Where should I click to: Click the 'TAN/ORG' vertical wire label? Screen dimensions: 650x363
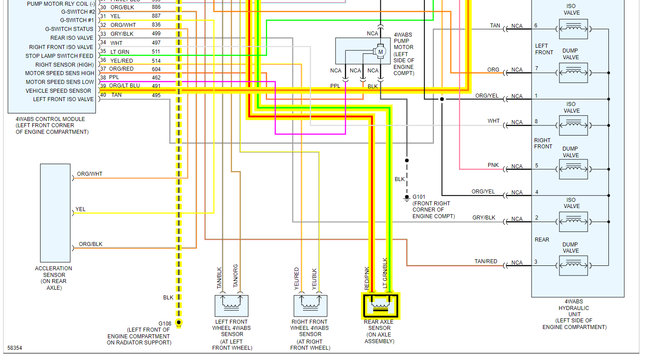[235, 276]
